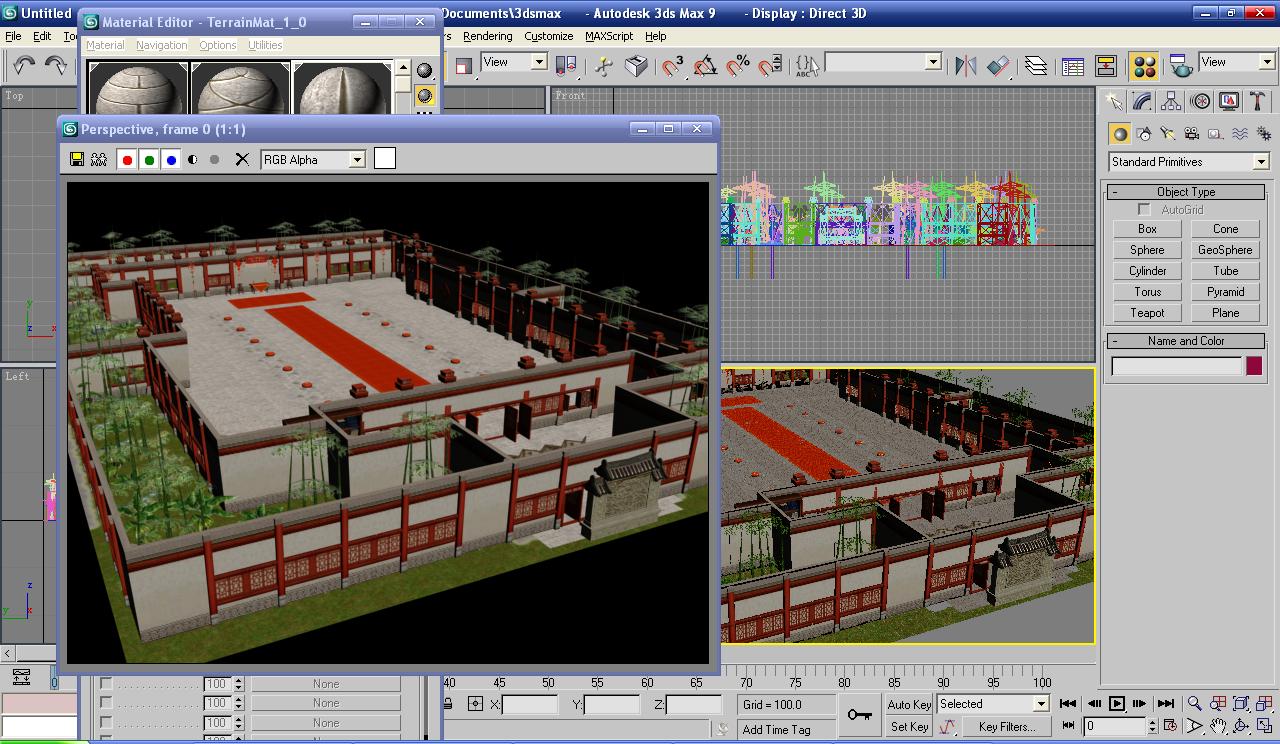Click the Key Filters button
Viewport: 1280px width, 744px height.
(x=1007, y=727)
